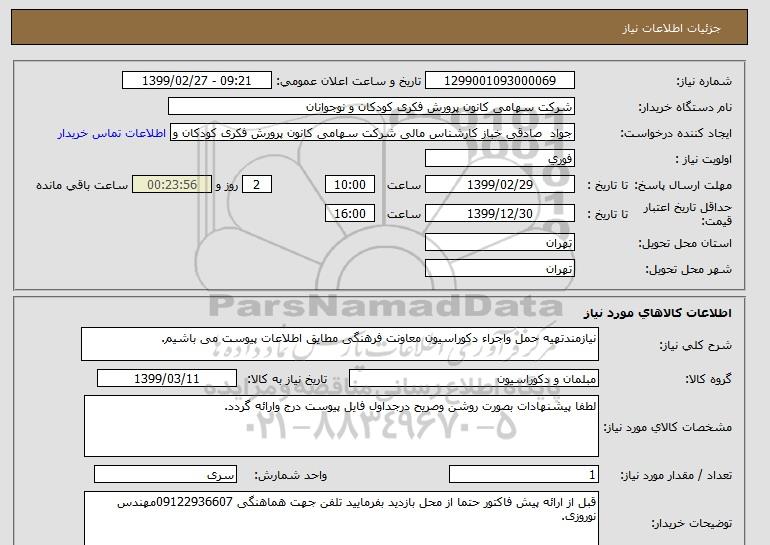
Task: Click the price validity time 16:00
Action: pos(350,213)
